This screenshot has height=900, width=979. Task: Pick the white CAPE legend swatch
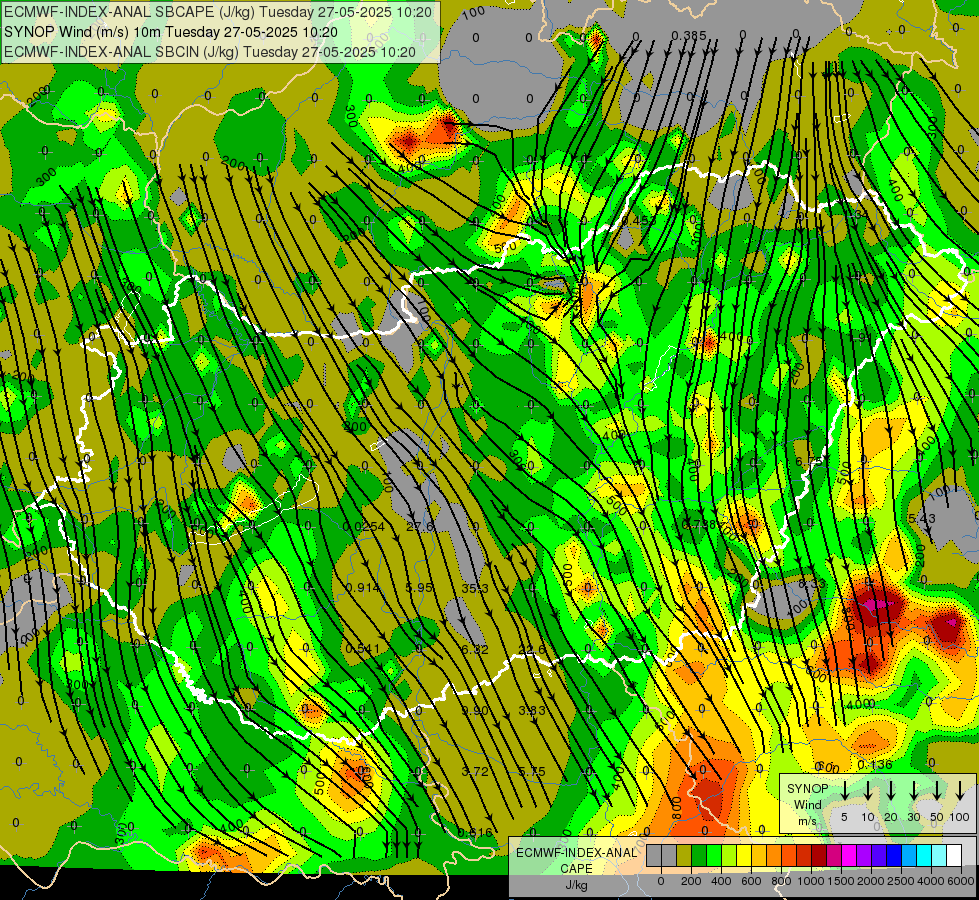coord(953,856)
